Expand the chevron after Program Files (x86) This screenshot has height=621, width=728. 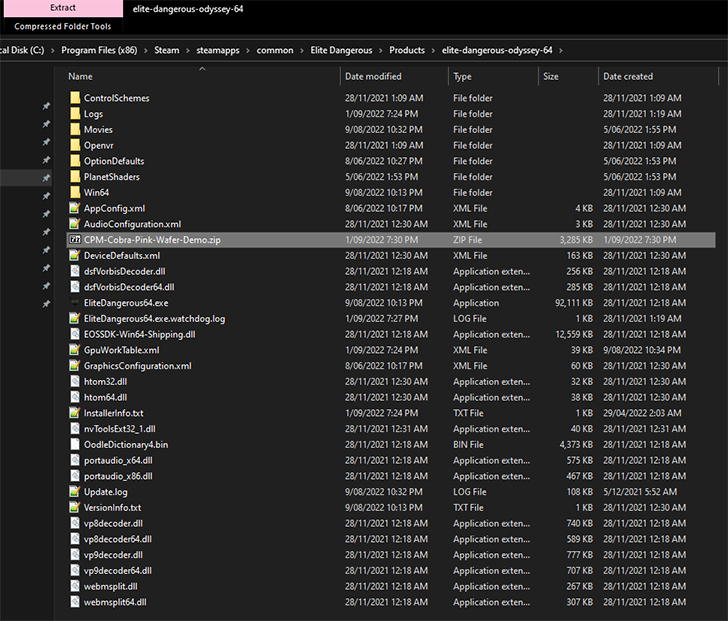pyautogui.click(x=146, y=51)
